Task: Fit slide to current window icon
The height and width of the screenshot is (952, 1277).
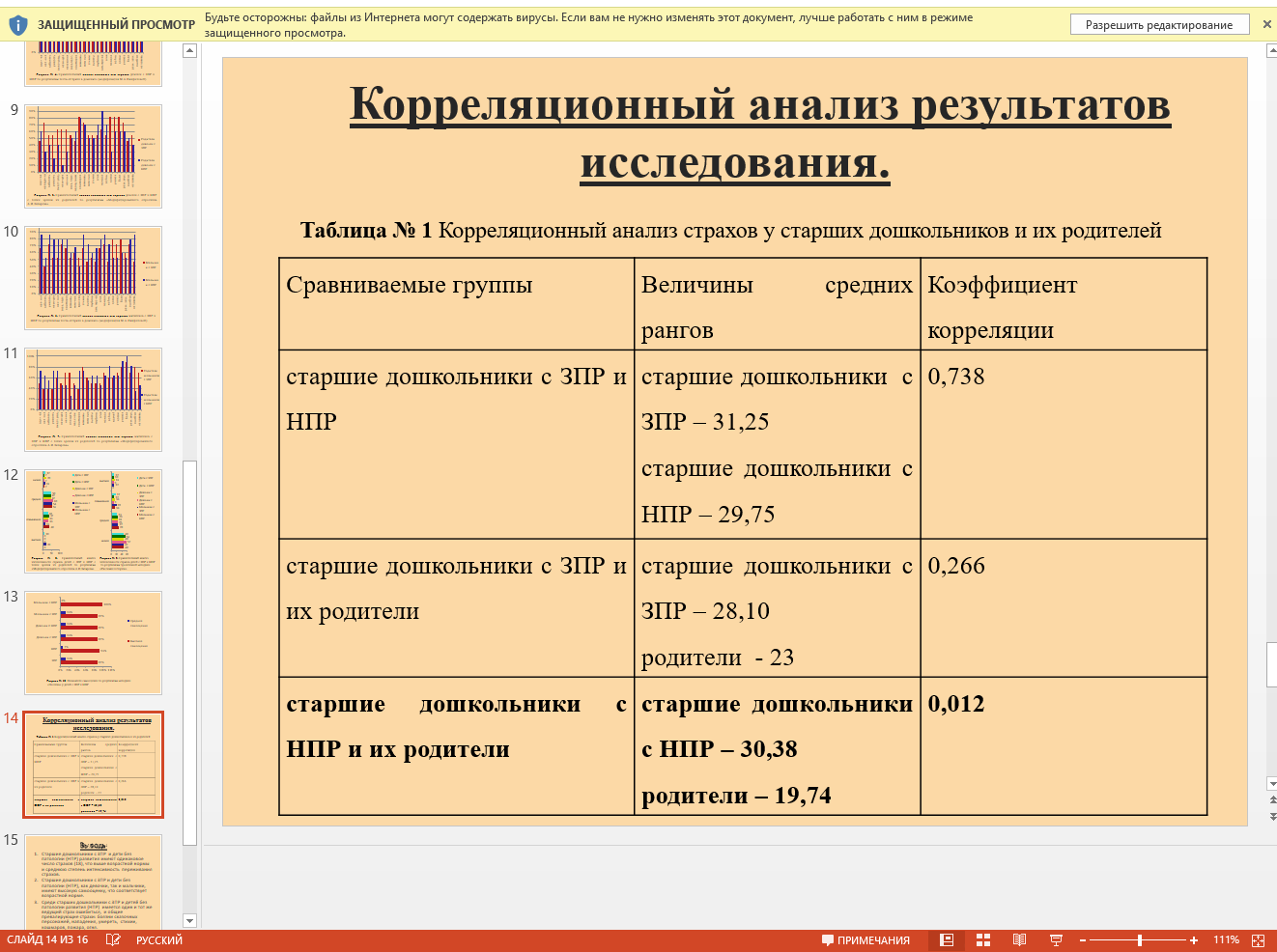Action: click(1258, 940)
